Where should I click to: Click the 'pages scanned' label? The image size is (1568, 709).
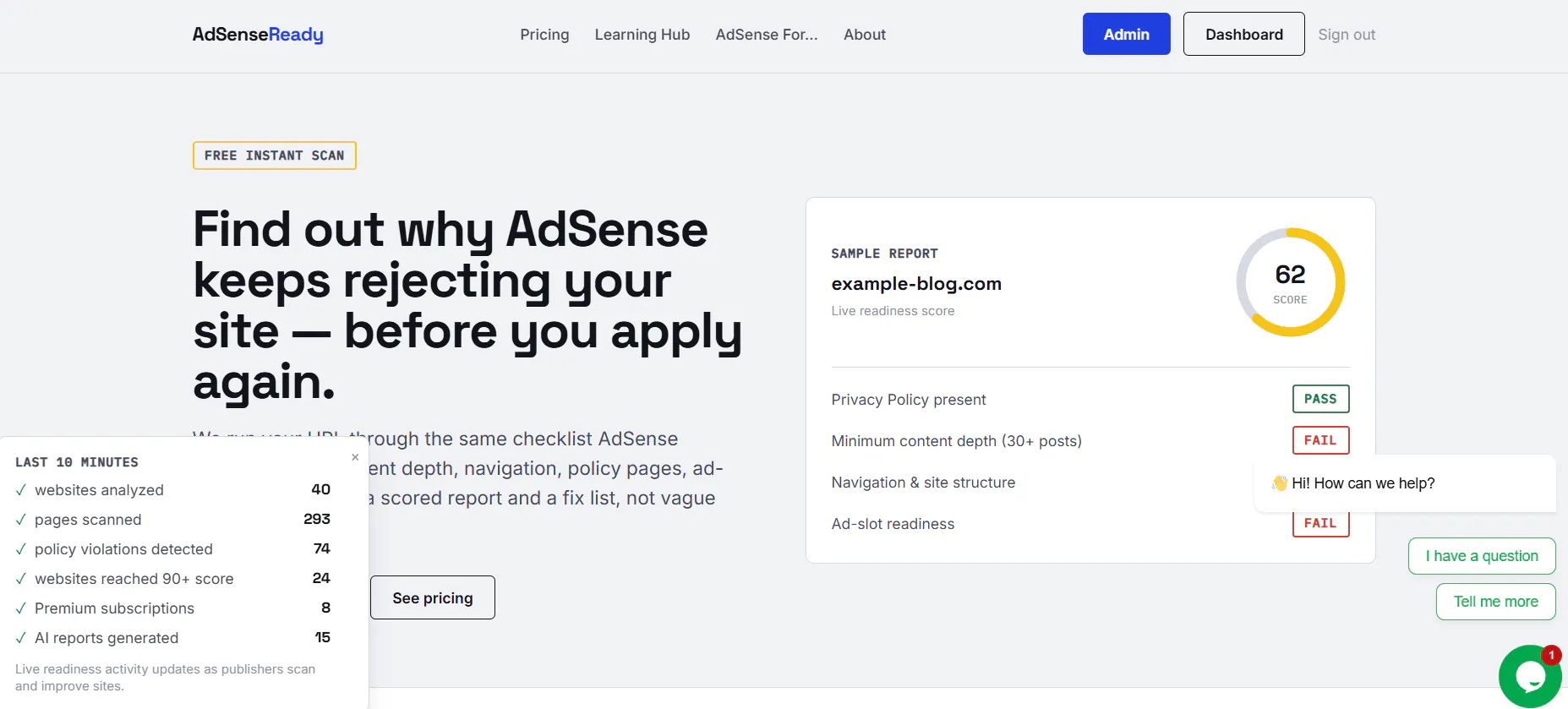[x=88, y=520]
